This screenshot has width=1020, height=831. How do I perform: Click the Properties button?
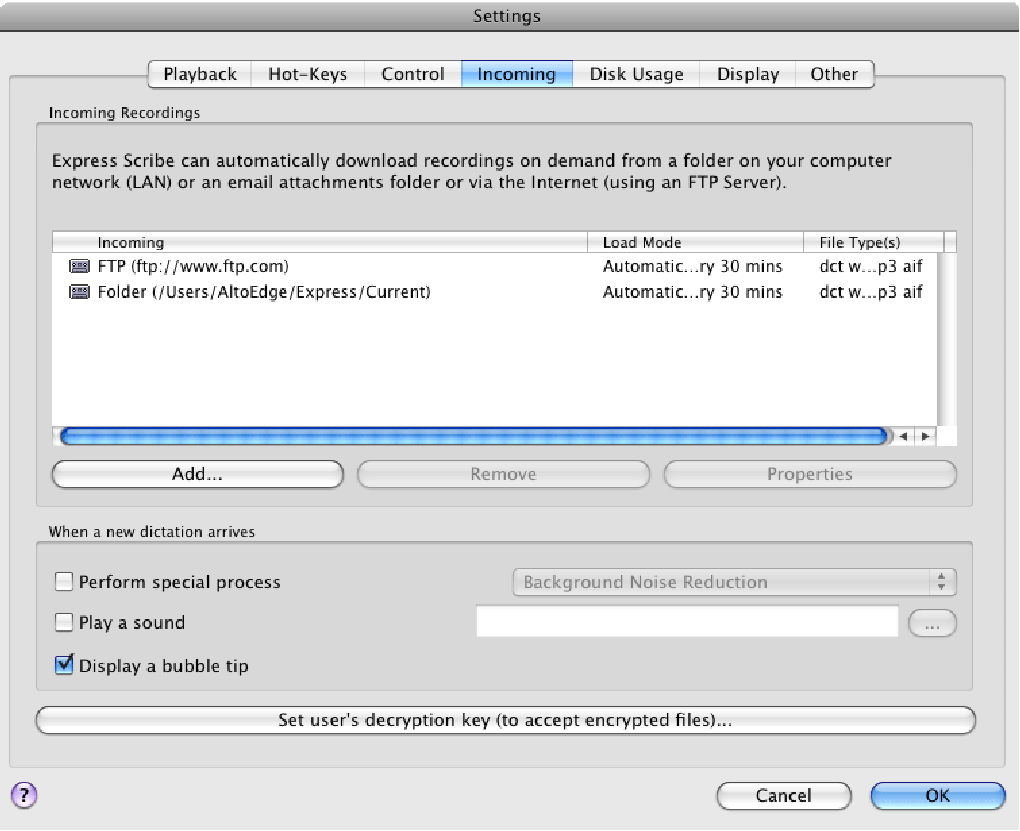point(810,474)
